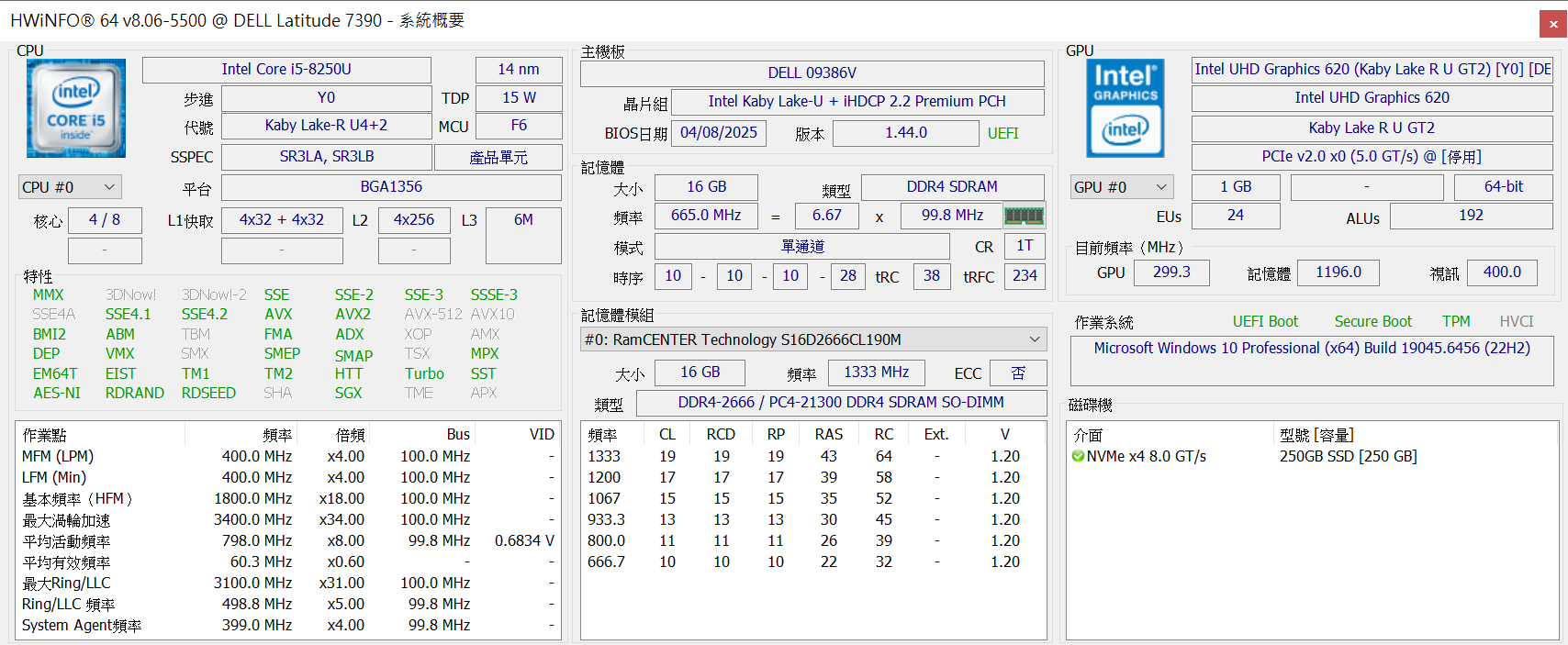Screen dimensions: 1568x645
Task: Select the System Agent頻率 row
Action: 288,626
